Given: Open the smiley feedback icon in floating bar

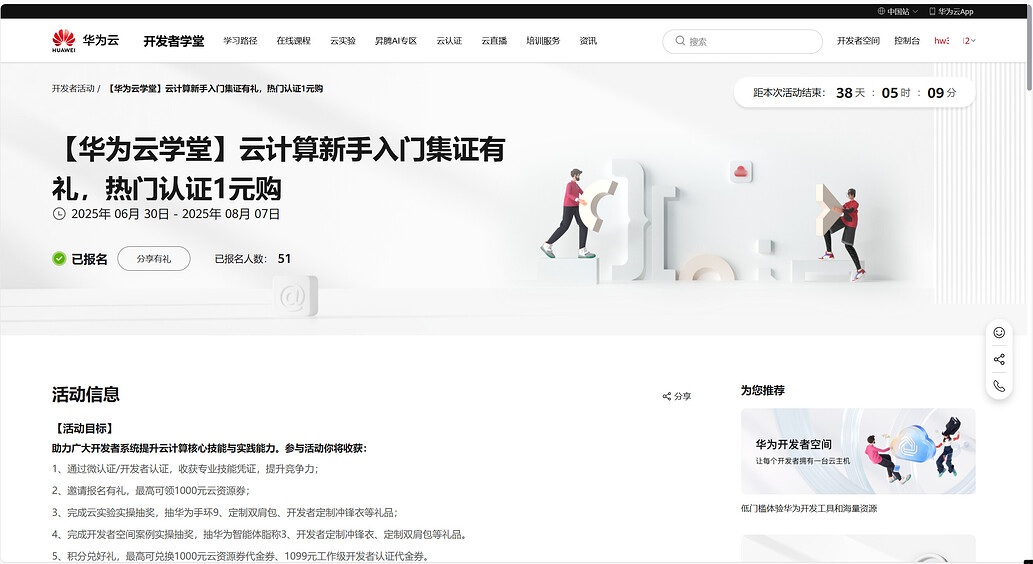Looking at the screenshot, I should pyautogui.click(x=999, y=333).
